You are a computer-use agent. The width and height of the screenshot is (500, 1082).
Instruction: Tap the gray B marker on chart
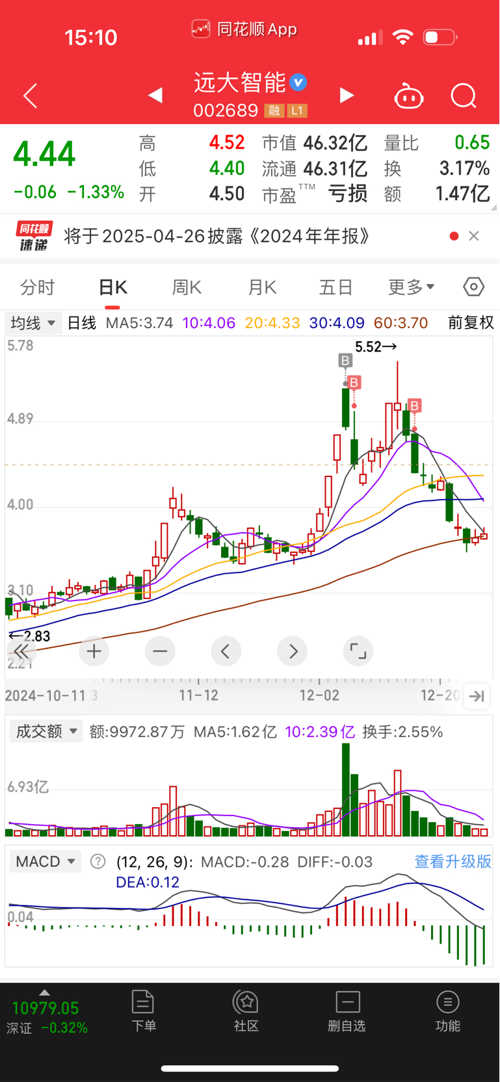point(346,360)
